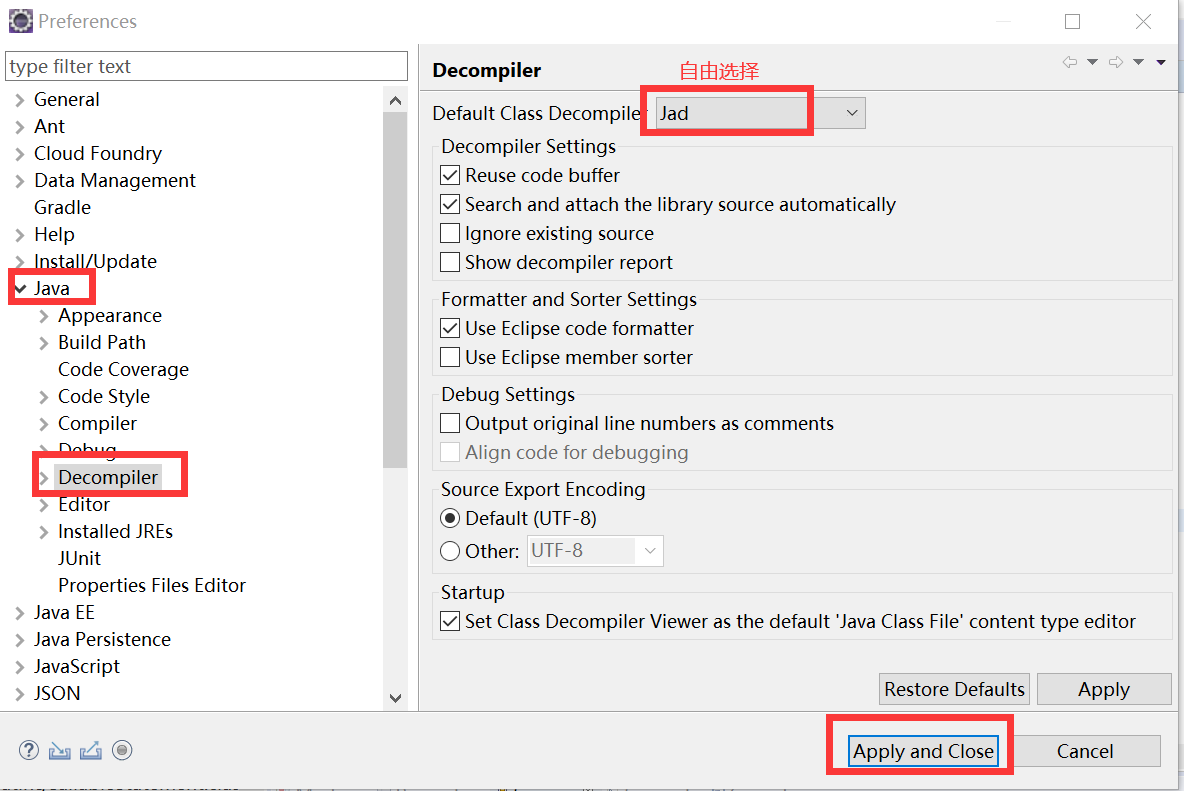This screenshot has width=1184, height=791.
Task: Click the Oomph preference recorder icon
Action: pos(122,750)
